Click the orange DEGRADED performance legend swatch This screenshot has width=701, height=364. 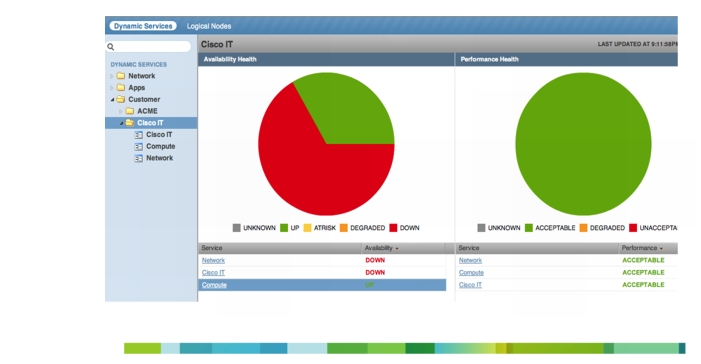pos(583,228)
